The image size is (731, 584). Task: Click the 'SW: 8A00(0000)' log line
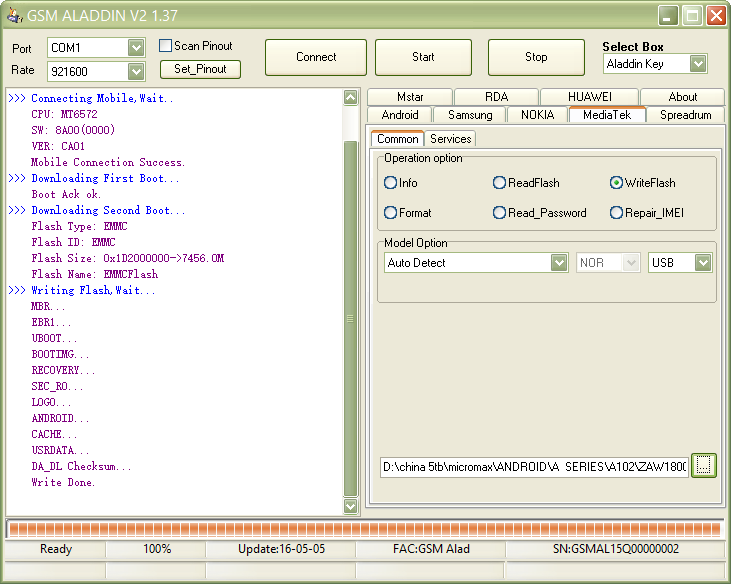click(x=73, y=130)
